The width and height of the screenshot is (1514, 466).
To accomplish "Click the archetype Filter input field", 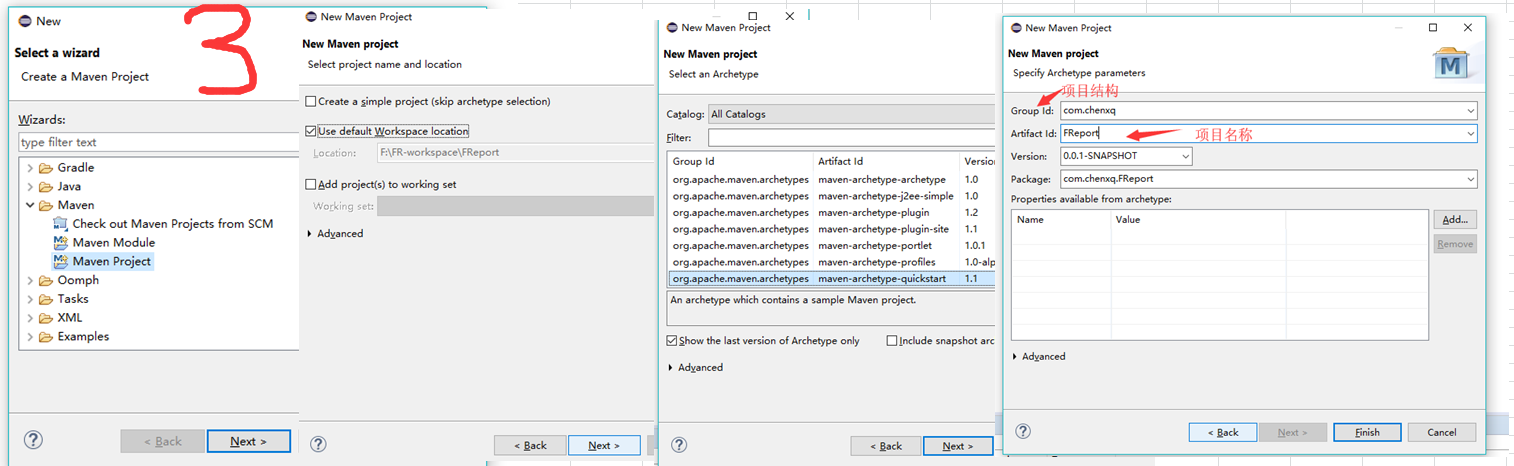I will (x=851, y=137).
